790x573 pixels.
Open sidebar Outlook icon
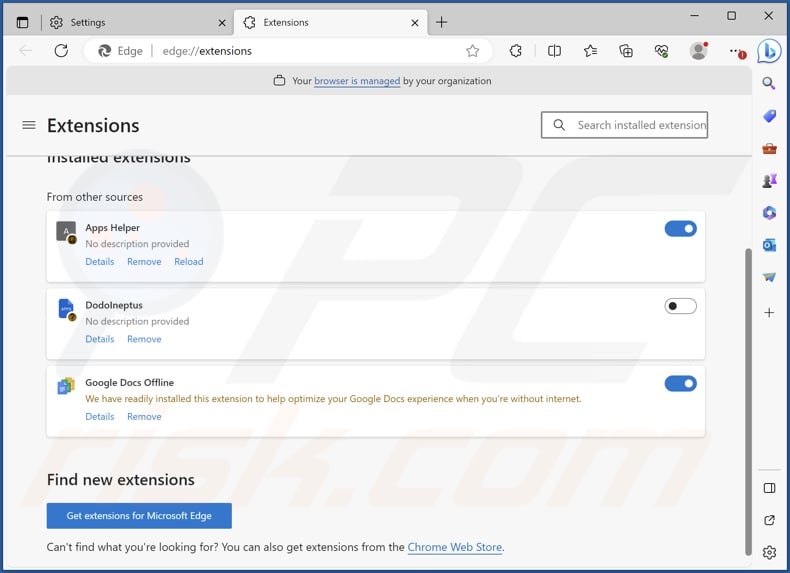pos(769,245)
